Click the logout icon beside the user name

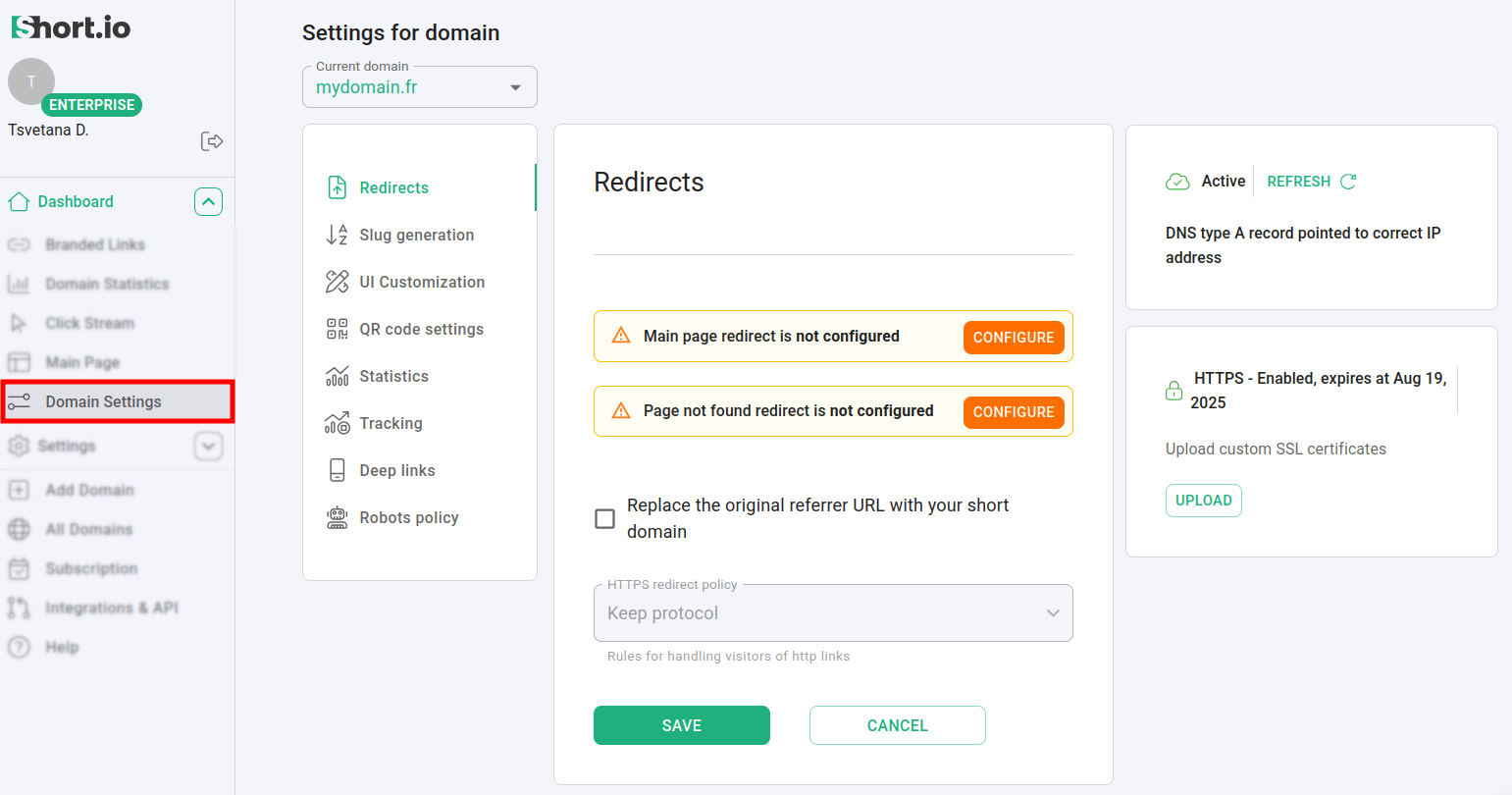(211, 141)
